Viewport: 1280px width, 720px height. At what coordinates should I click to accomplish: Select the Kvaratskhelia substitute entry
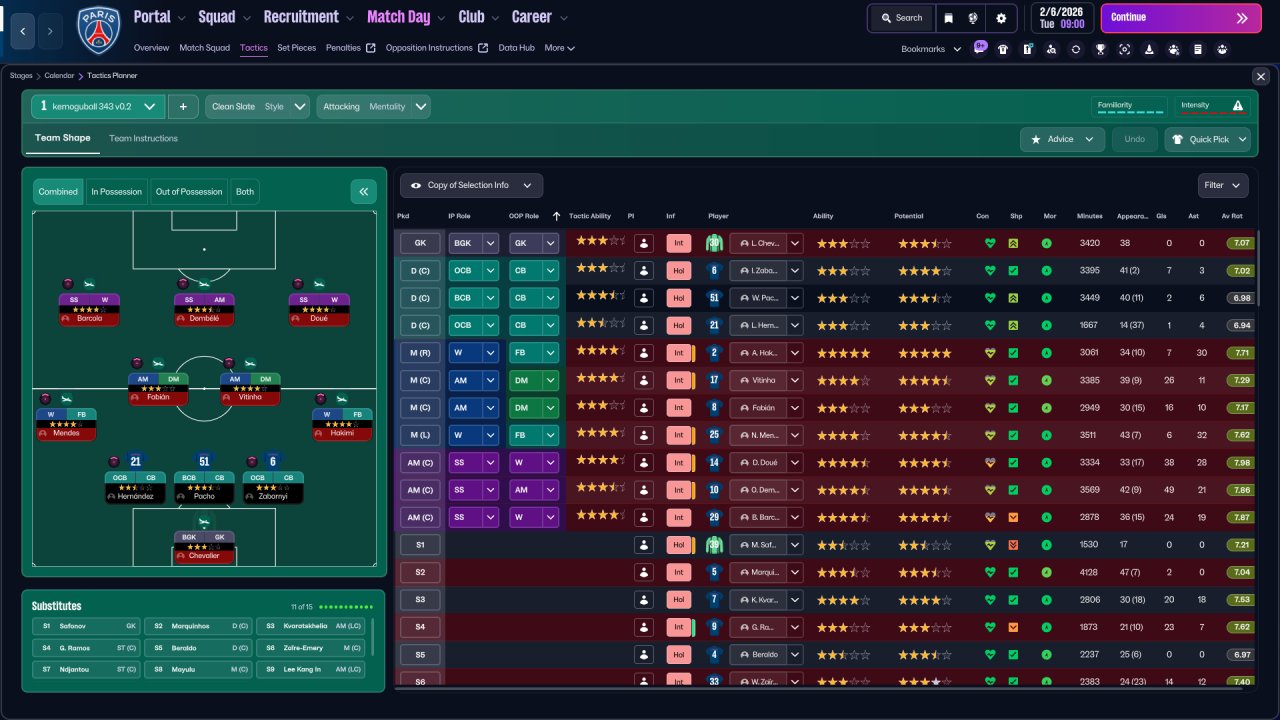(x=310, y=626)
